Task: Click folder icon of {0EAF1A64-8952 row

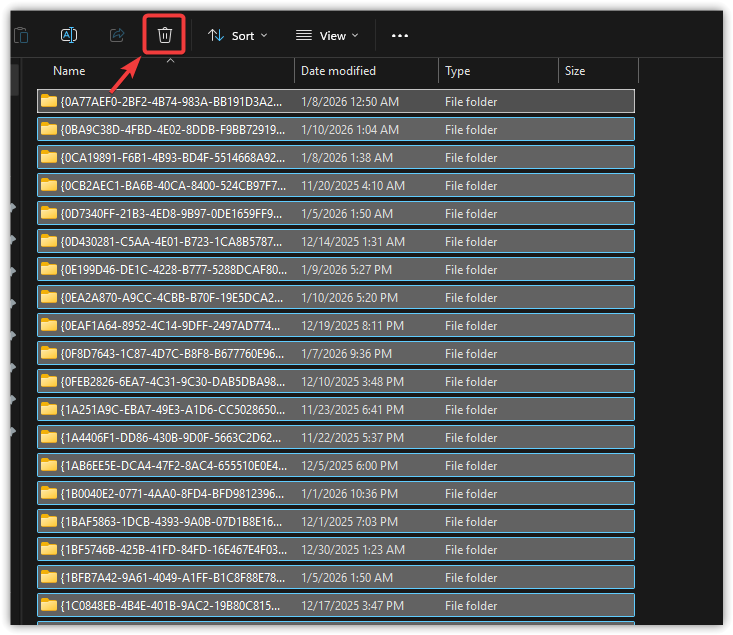Action: [49, 325]
